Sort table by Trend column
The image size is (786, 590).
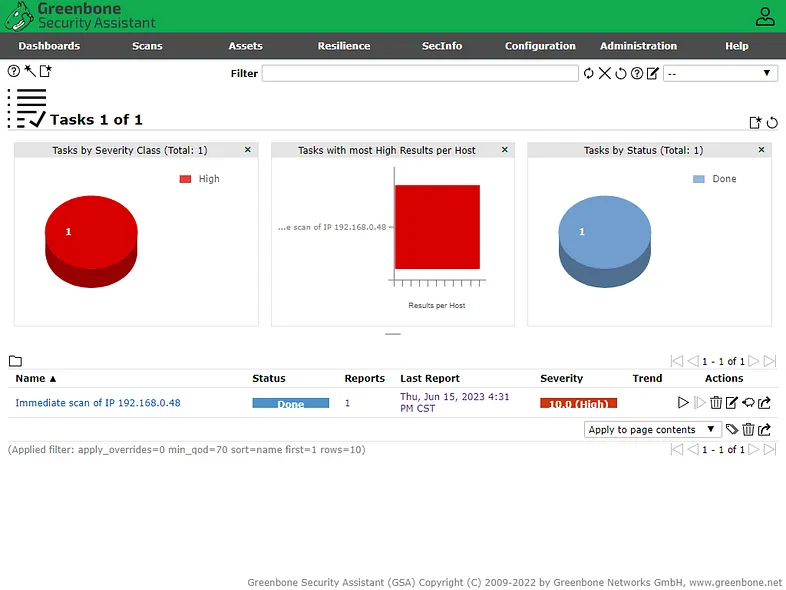[x=647, y=378]
